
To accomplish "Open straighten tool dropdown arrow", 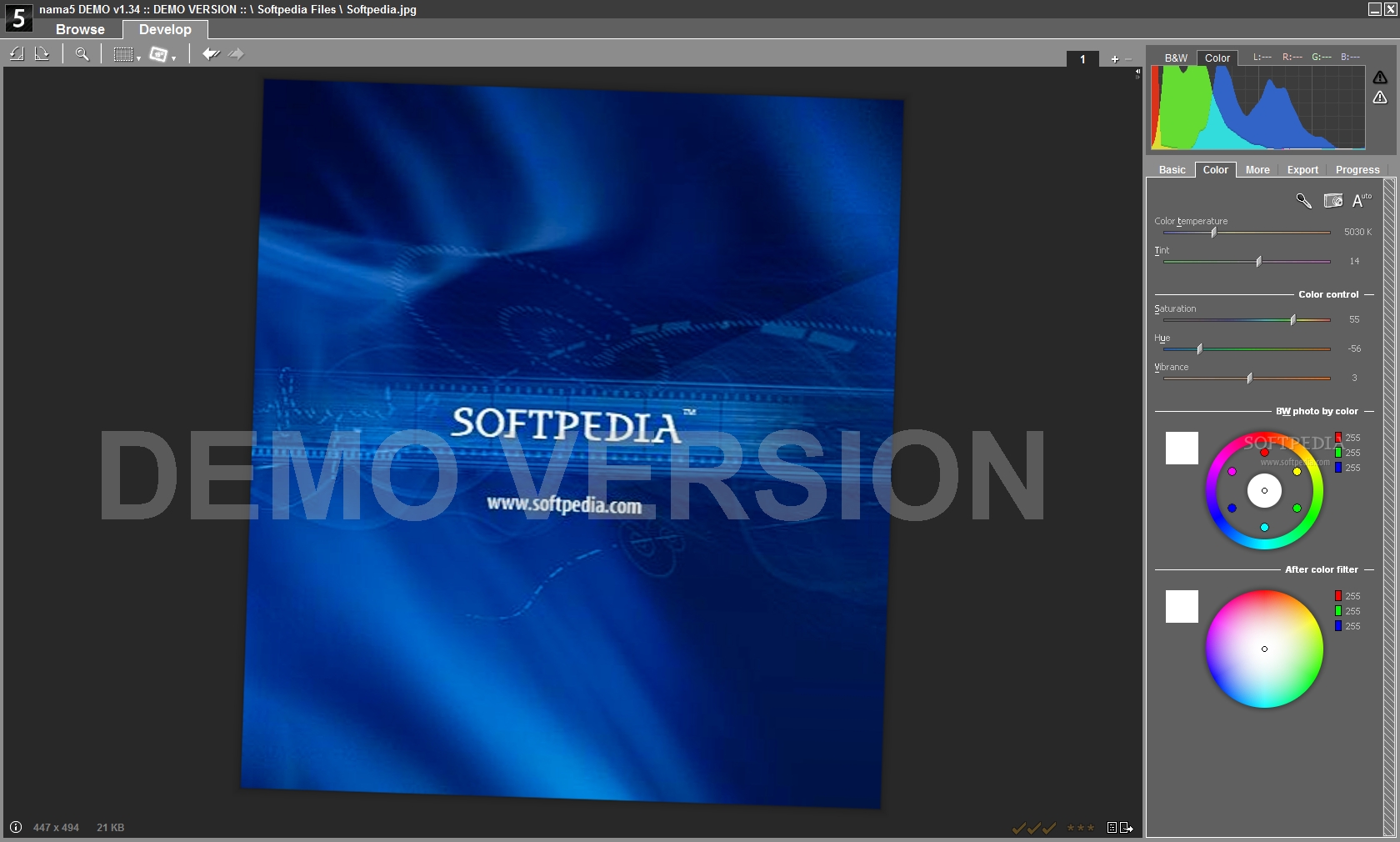I will [x=173, y=58].
